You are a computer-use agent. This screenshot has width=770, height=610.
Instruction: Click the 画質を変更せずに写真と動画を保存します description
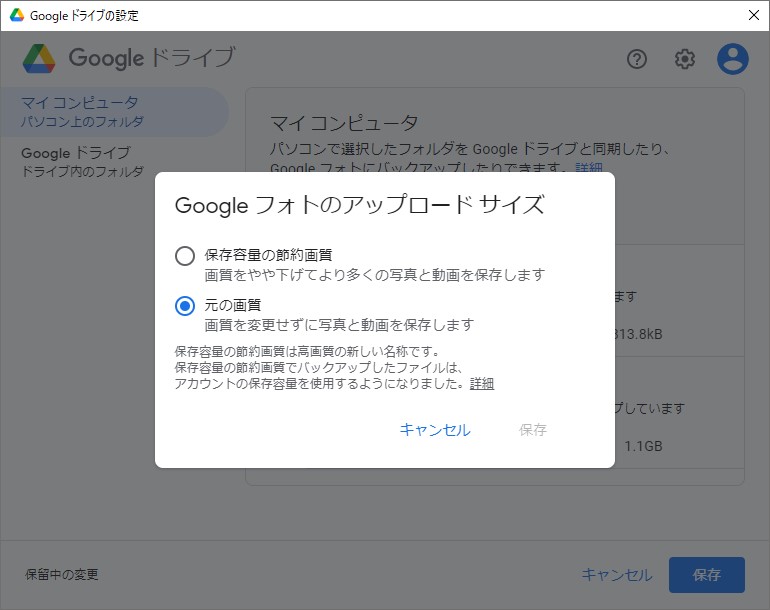click(339, 325)
